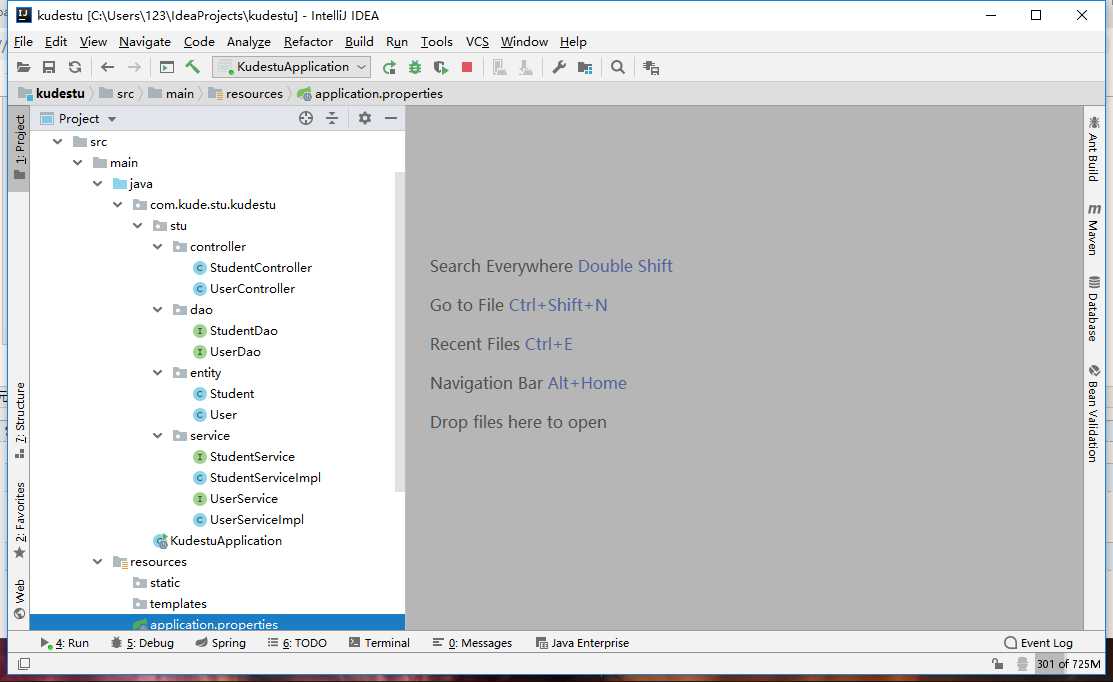
Task: Open the Spring tool window tab
Action: (x=221, y=643)
